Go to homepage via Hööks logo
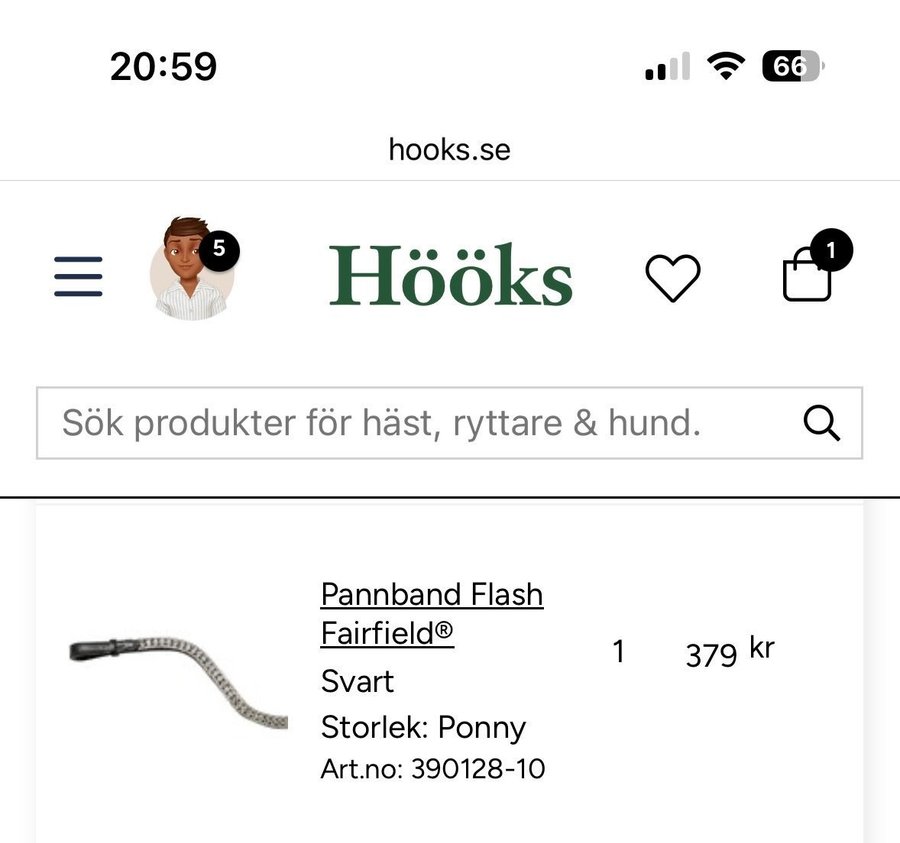Screen dimensions: 900x843 451,275
